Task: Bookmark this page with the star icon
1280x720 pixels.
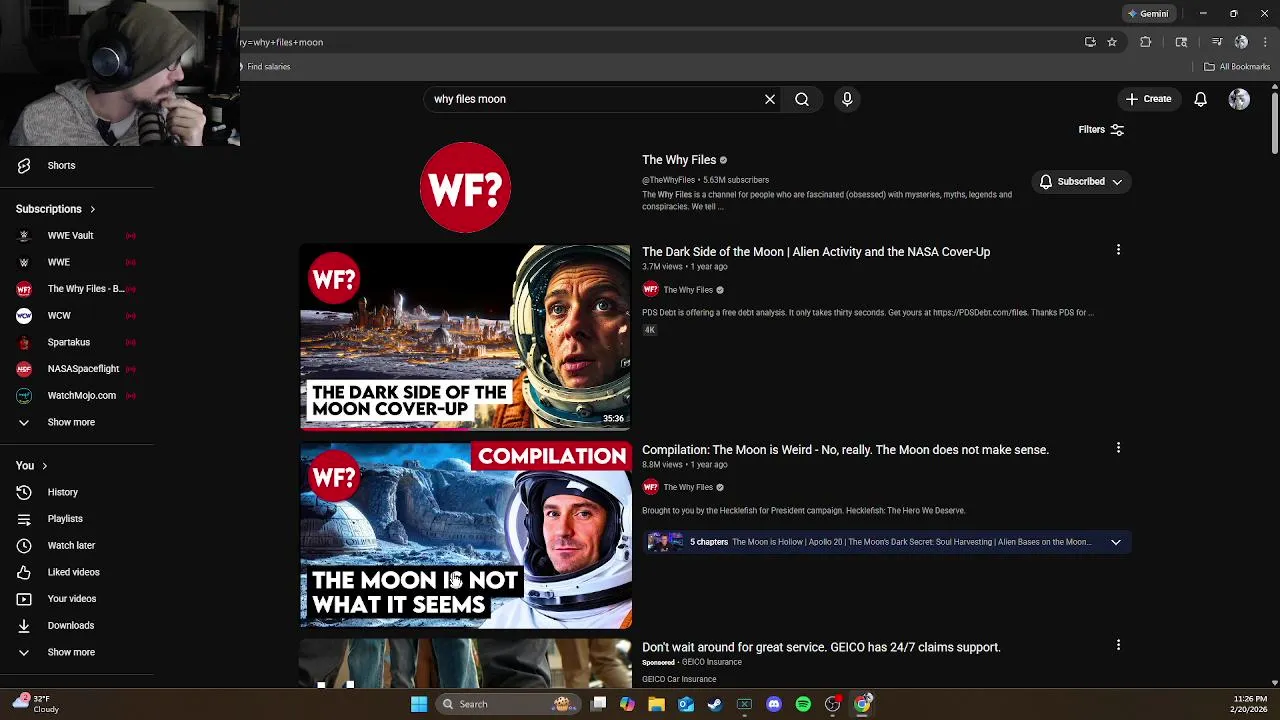Action: (x=1112, y=42)
